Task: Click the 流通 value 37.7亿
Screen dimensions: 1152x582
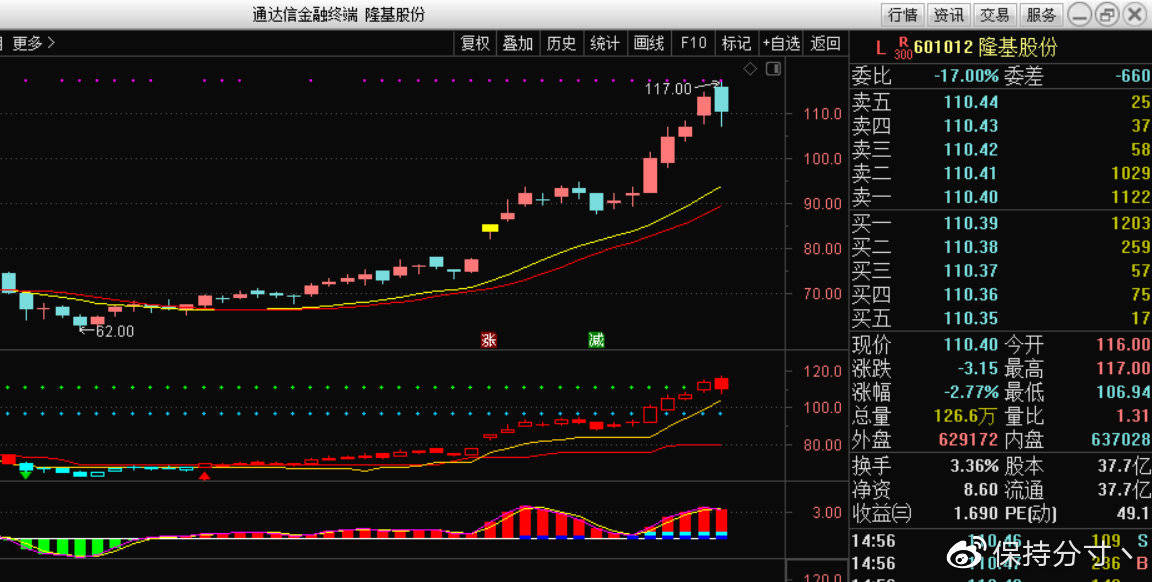Action: (1124, 489)
